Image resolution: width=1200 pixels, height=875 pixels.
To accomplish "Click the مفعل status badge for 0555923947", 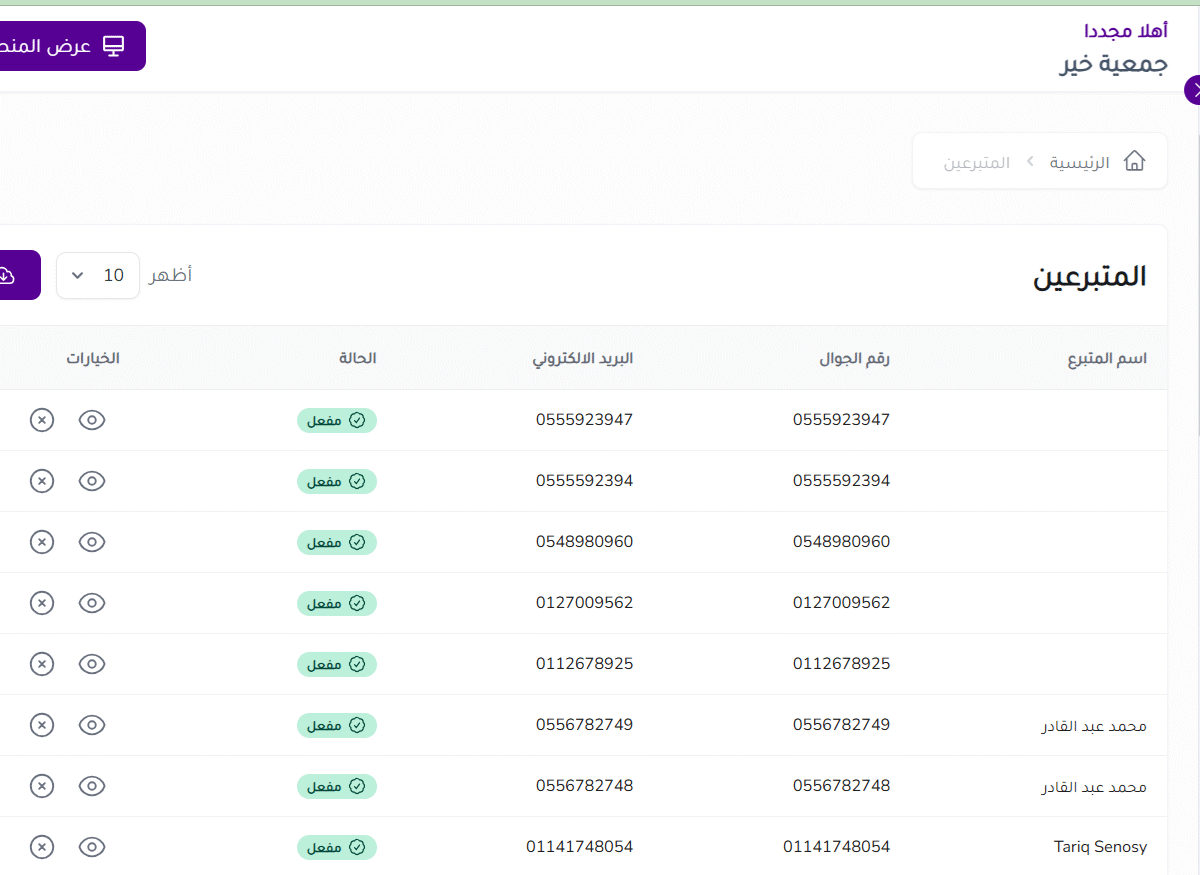I will click(x=337, y=420).
